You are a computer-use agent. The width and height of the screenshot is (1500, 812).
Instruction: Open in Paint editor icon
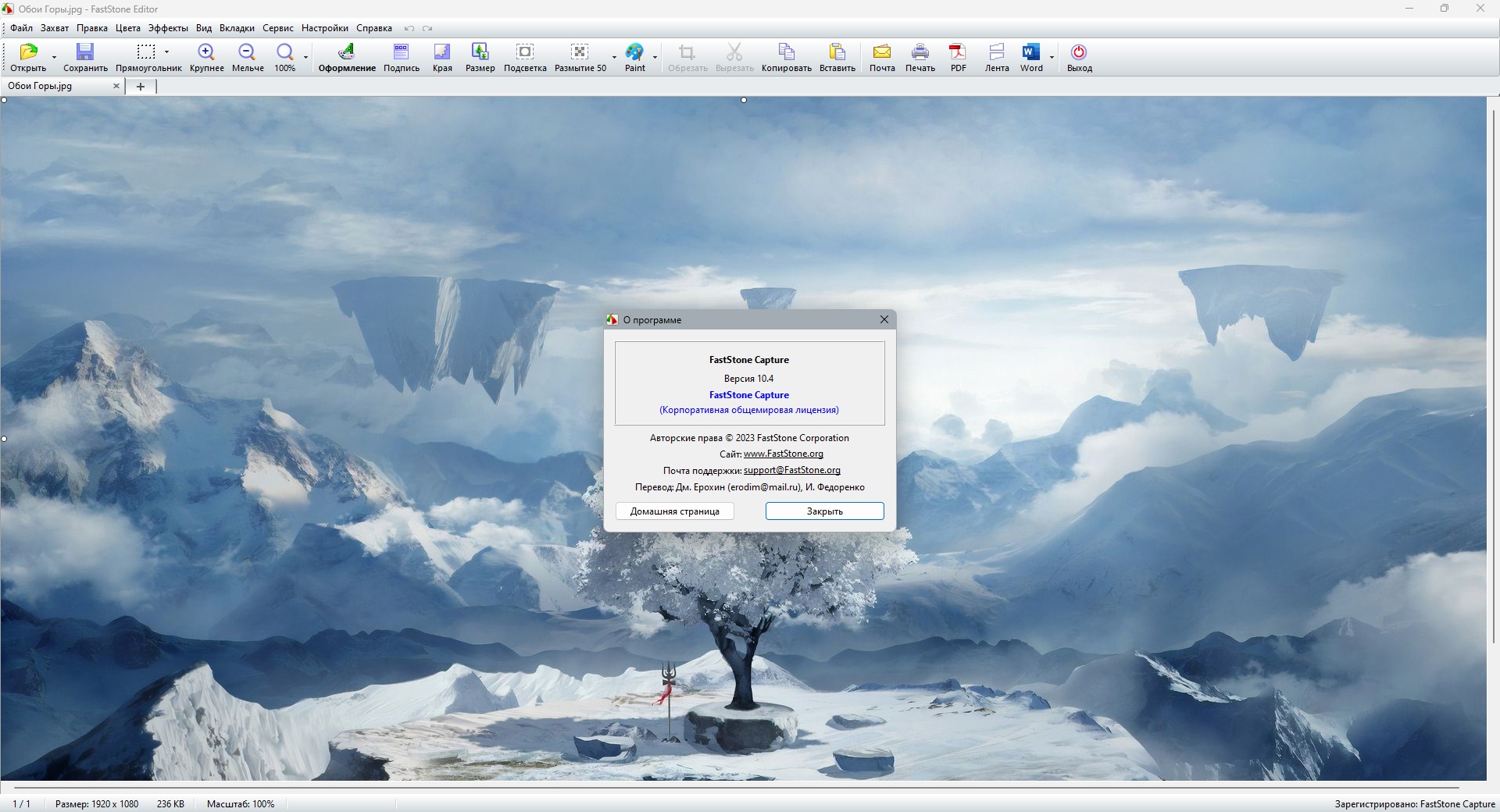634,52
